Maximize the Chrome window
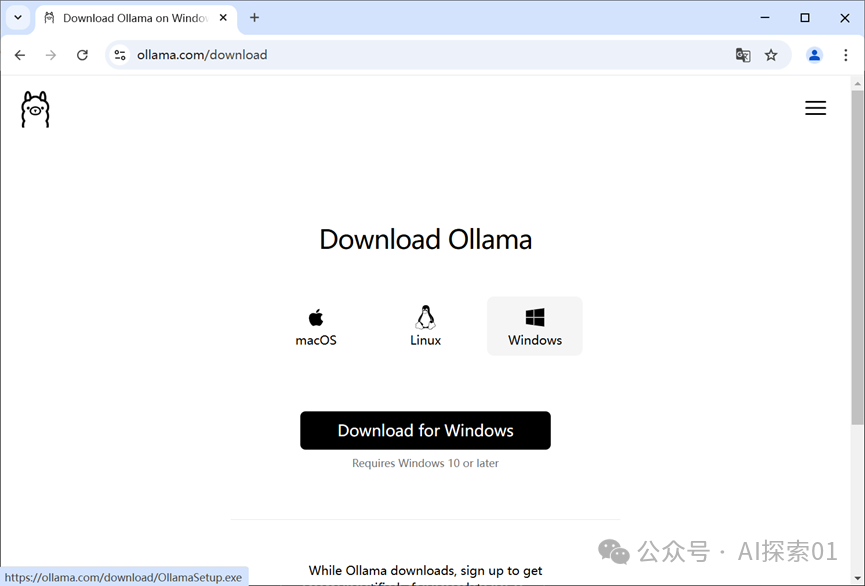 (805, 18)
